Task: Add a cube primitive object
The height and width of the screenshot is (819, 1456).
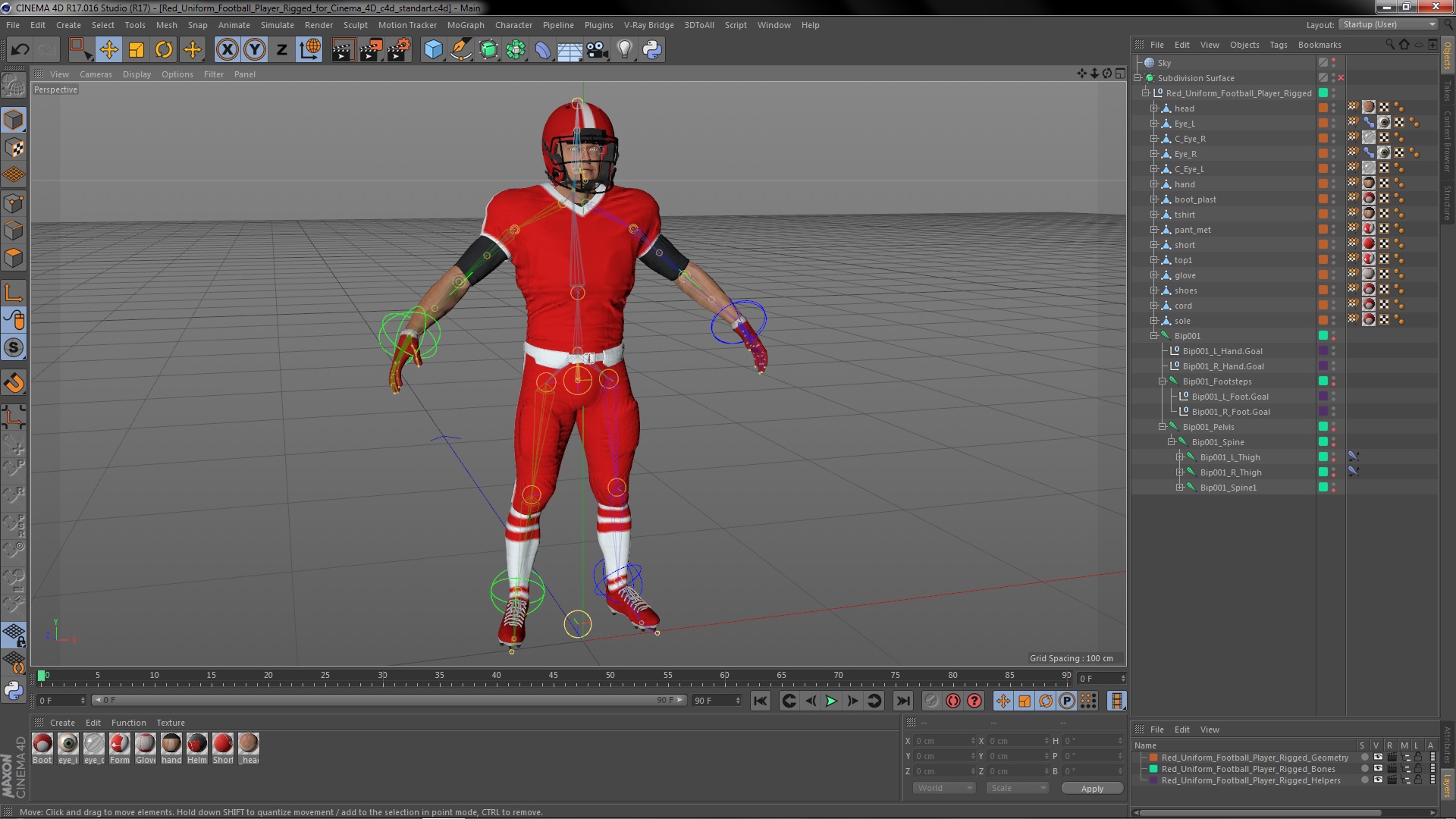Action: pos(433,50)
